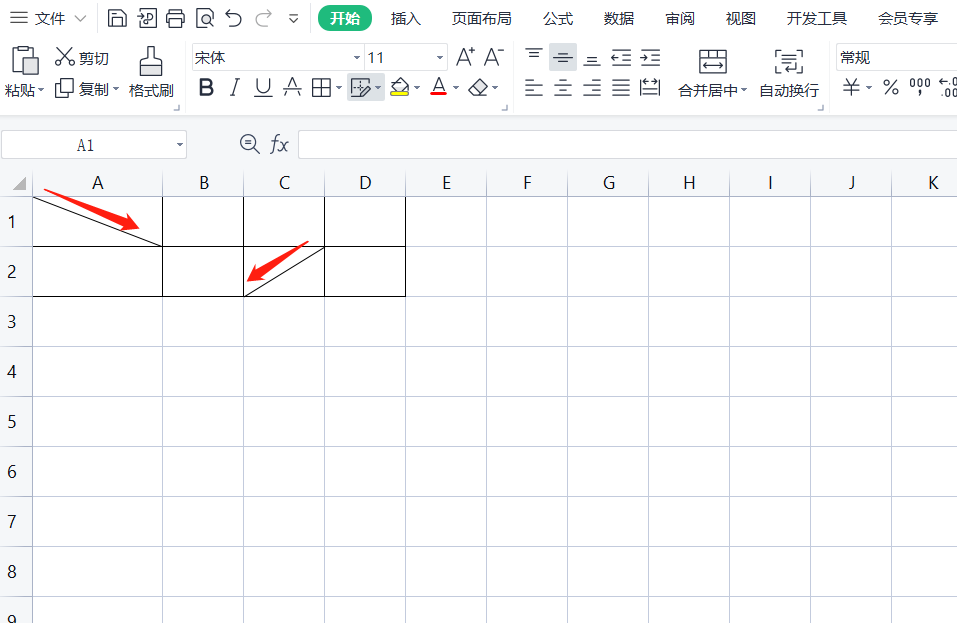
Task: Select the 格式刷 format painter
Action: tap(151, 73)
